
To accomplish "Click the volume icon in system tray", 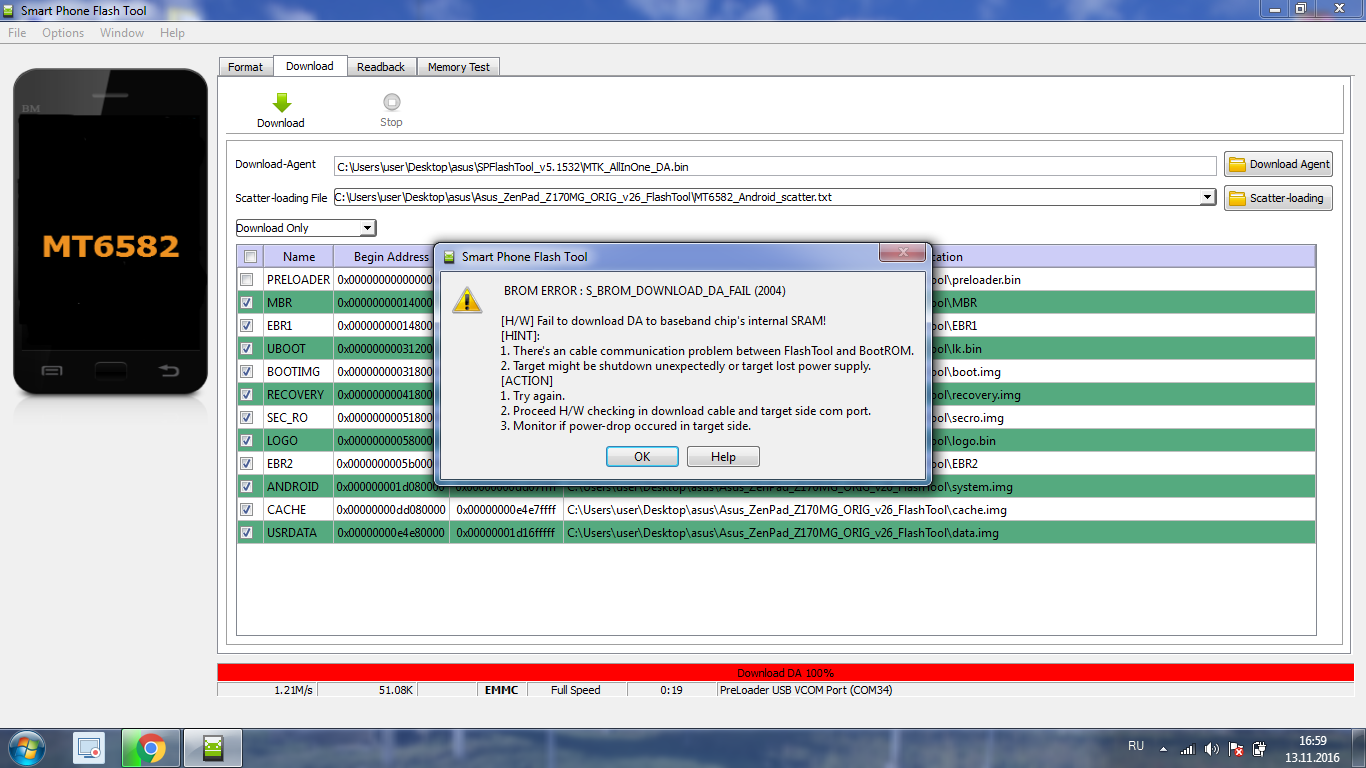I will (1212, 748).
